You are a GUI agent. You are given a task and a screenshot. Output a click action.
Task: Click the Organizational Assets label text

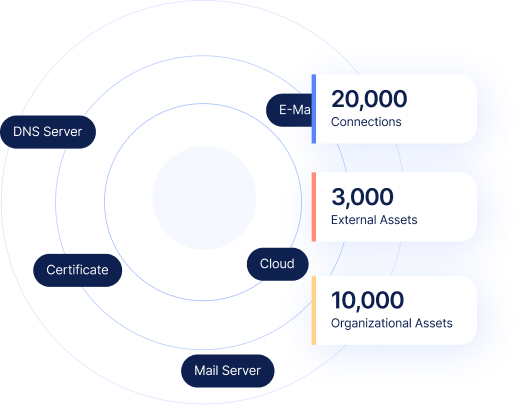(x=391, y=323)
